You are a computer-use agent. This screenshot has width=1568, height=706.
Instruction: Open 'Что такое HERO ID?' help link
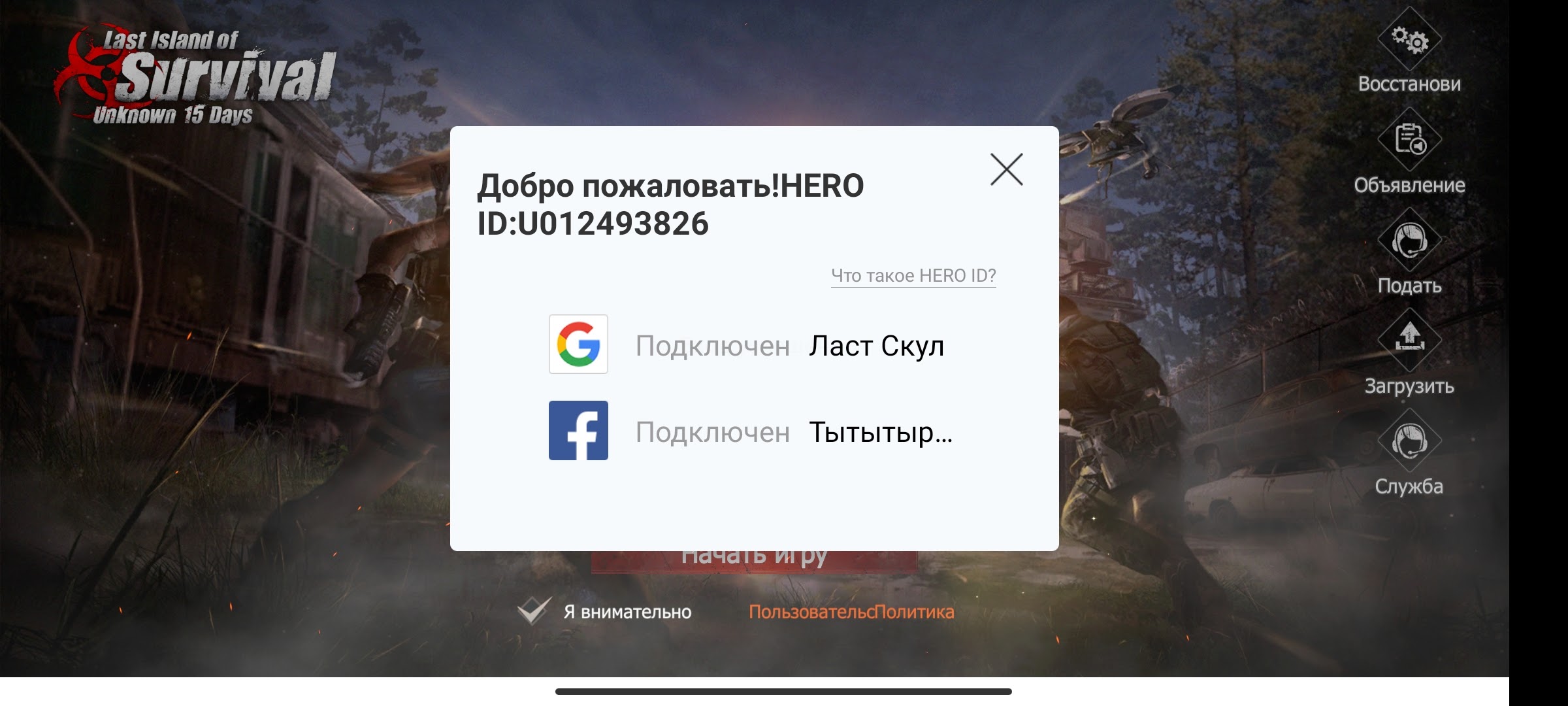(909, 275)
